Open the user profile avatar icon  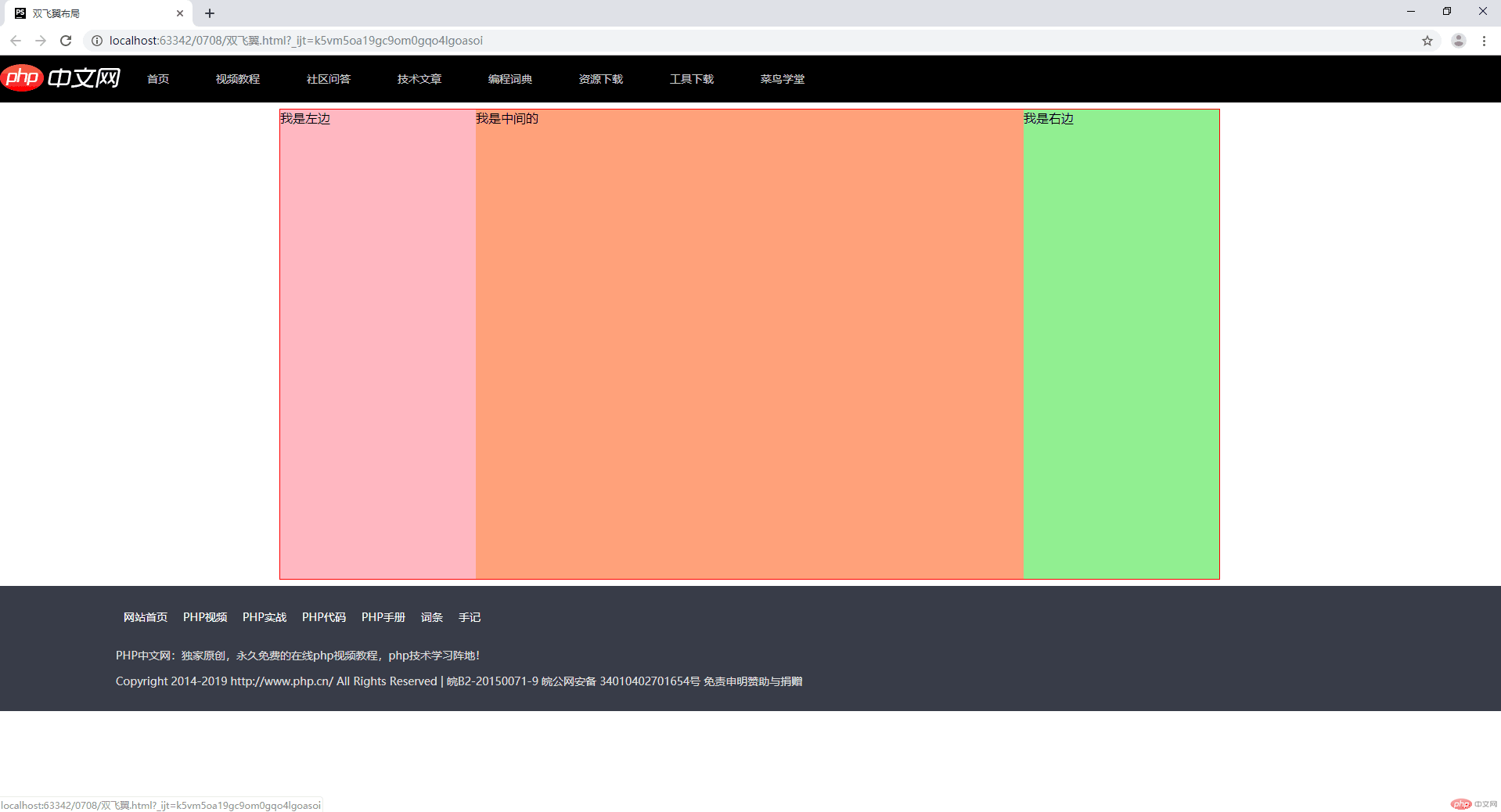1459,41
